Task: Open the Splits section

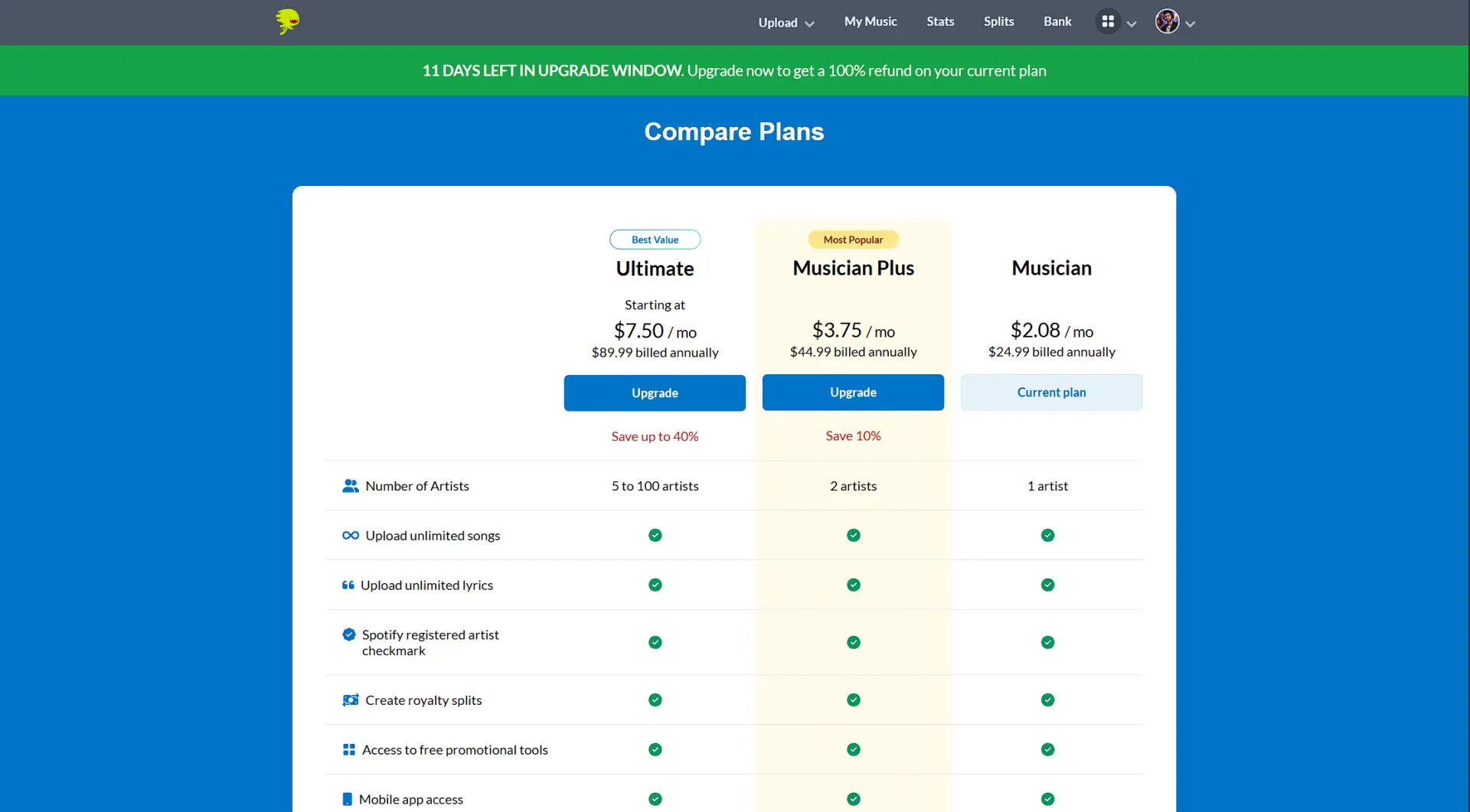Action: pyautogui.click(x=999, y=21)
